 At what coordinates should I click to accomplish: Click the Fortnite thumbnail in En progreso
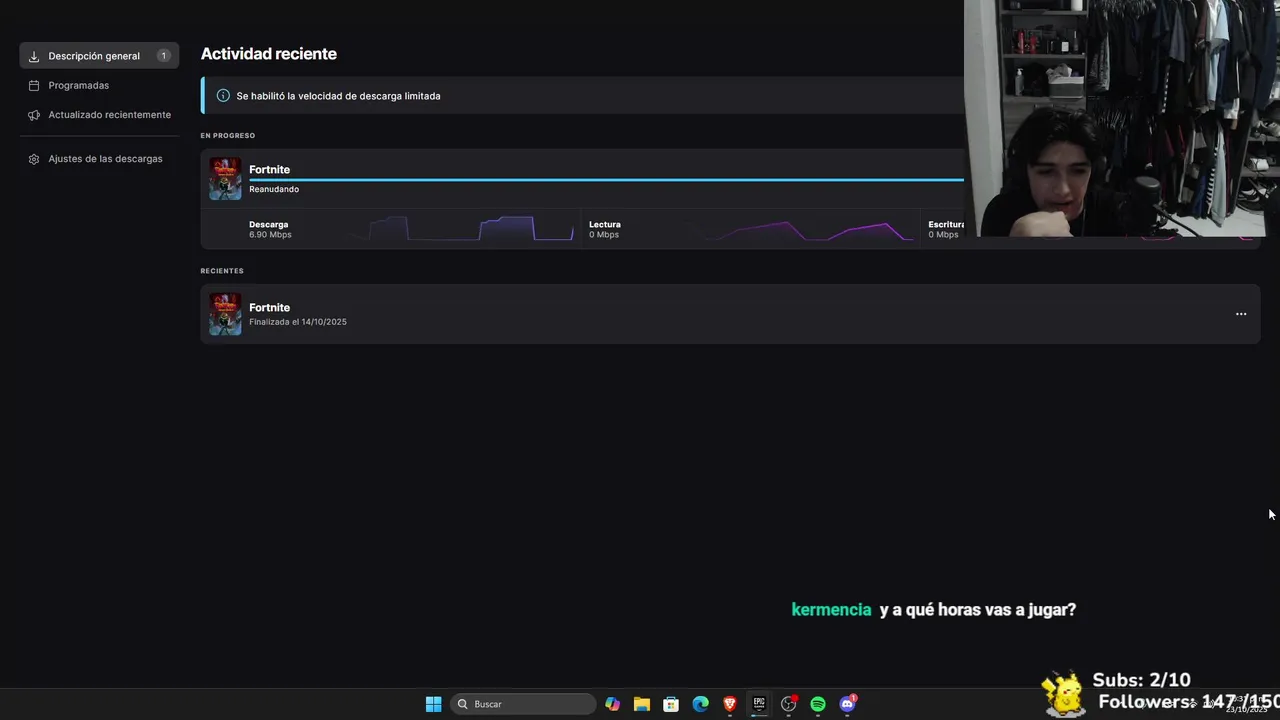coord(225,179)
